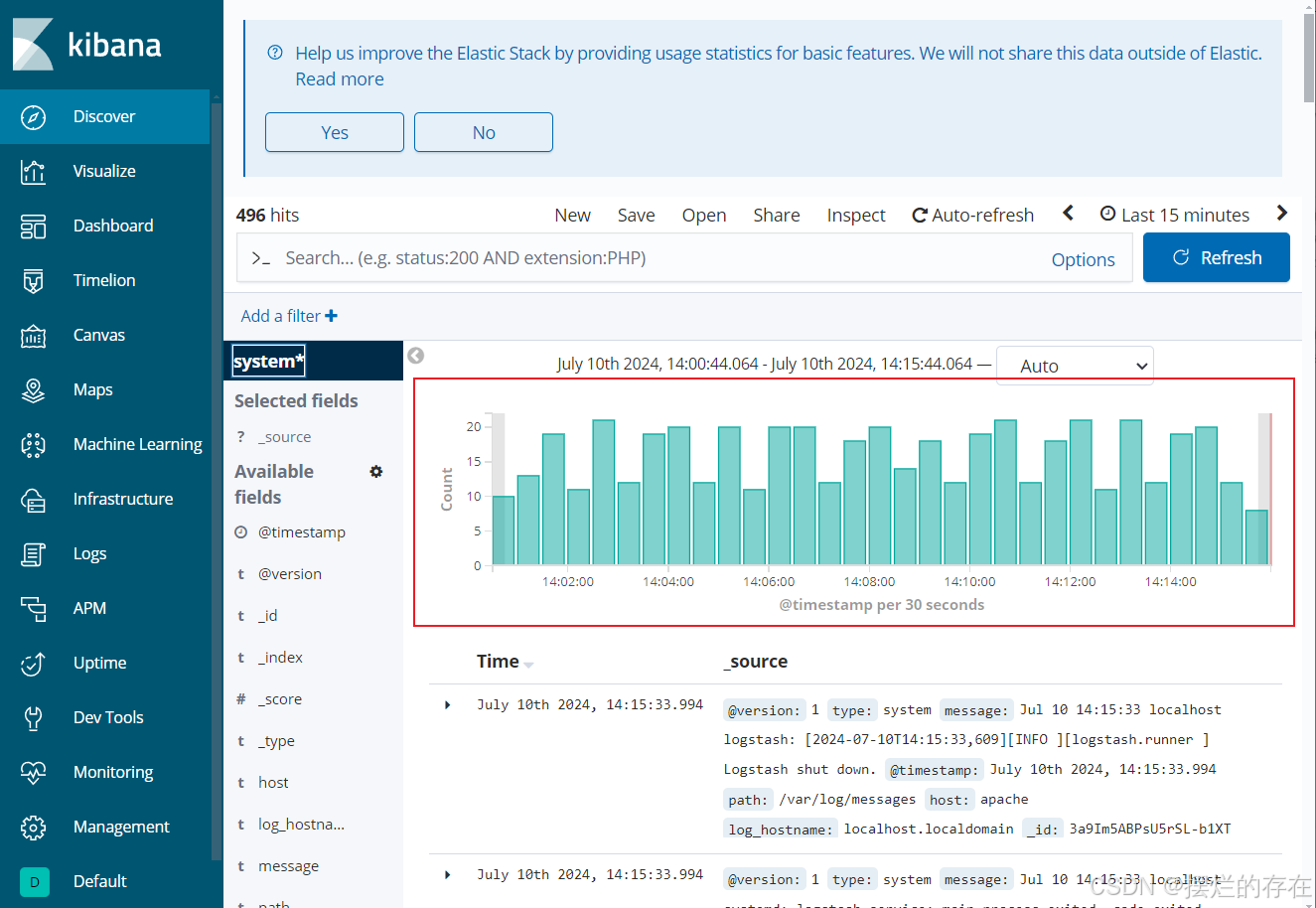Open search Options link
Screen dimensions: 1316x908
point(1084,259)
